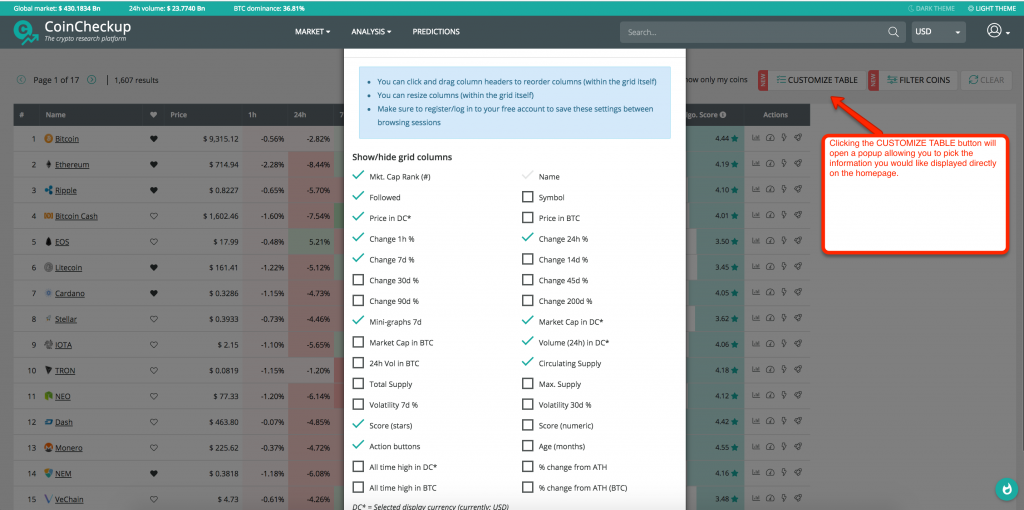The image size is (1024, 510).
Task: Enable the Symbol column checkbox
Action: click(x=527, y=197)
